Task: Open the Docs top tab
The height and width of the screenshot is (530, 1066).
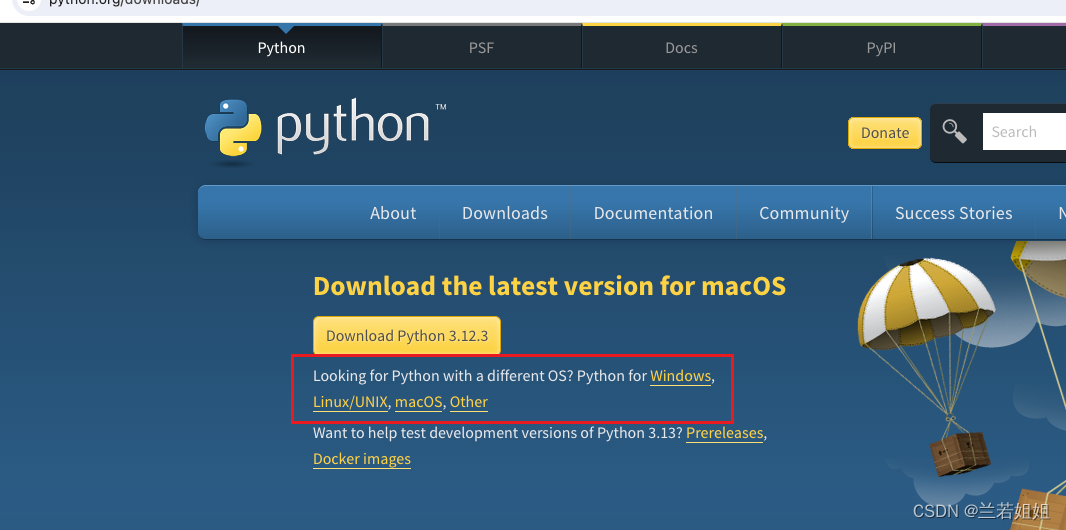Action: tap(681, 48)
